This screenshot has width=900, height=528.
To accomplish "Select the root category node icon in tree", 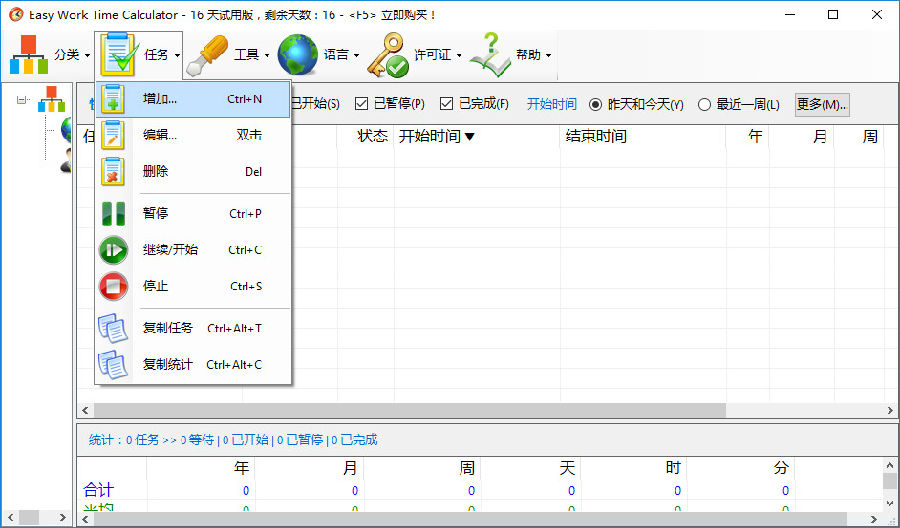I will [51, 99].
